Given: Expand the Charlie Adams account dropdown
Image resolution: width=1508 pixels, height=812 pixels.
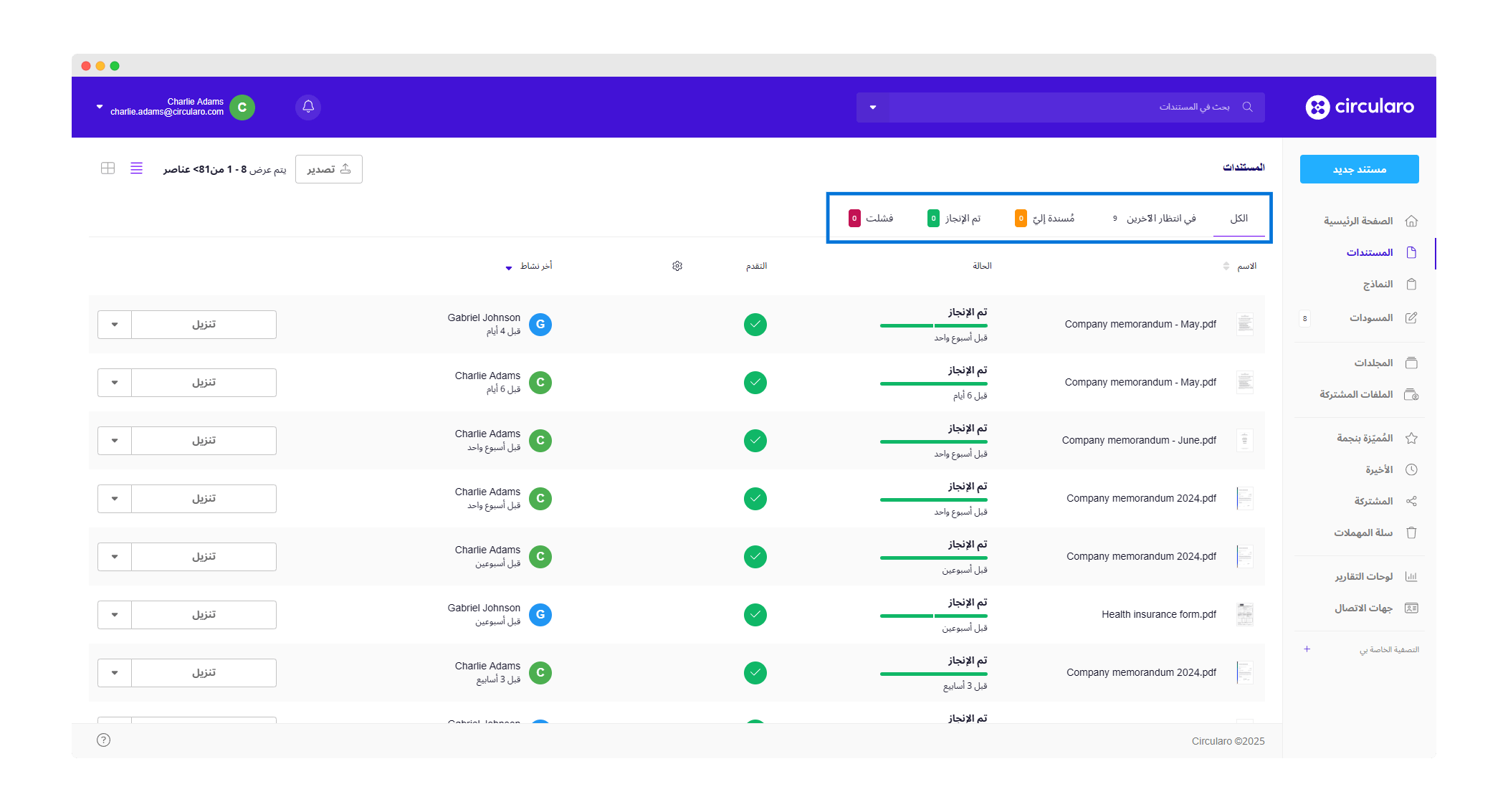Looking at the screenshot, I should click(x=99, y=107).
